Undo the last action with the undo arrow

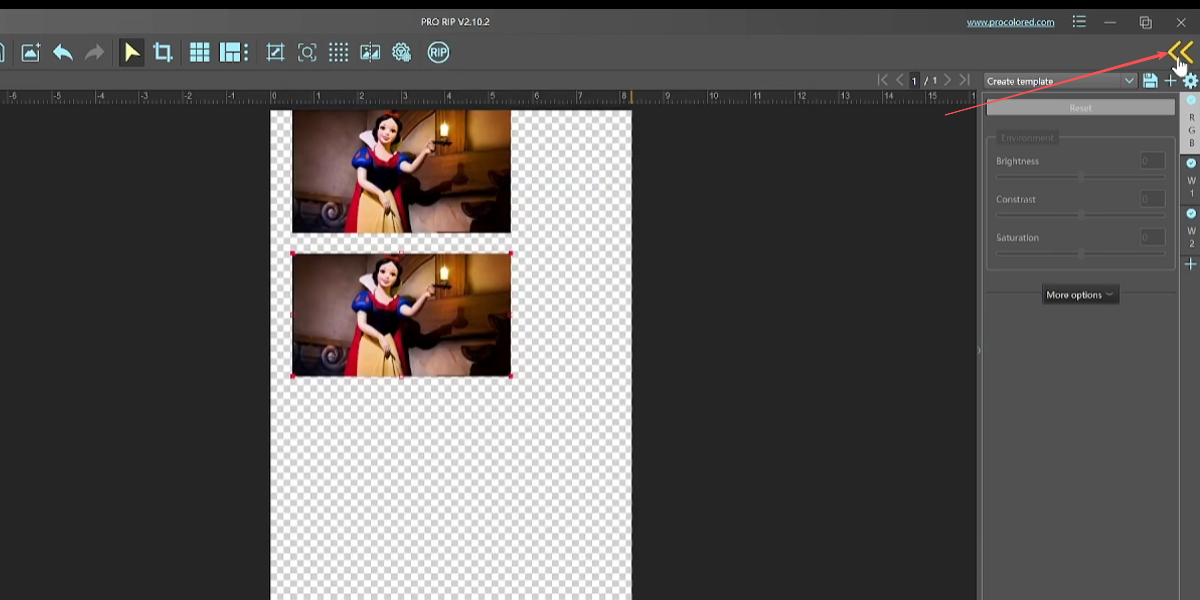point(63,53)
